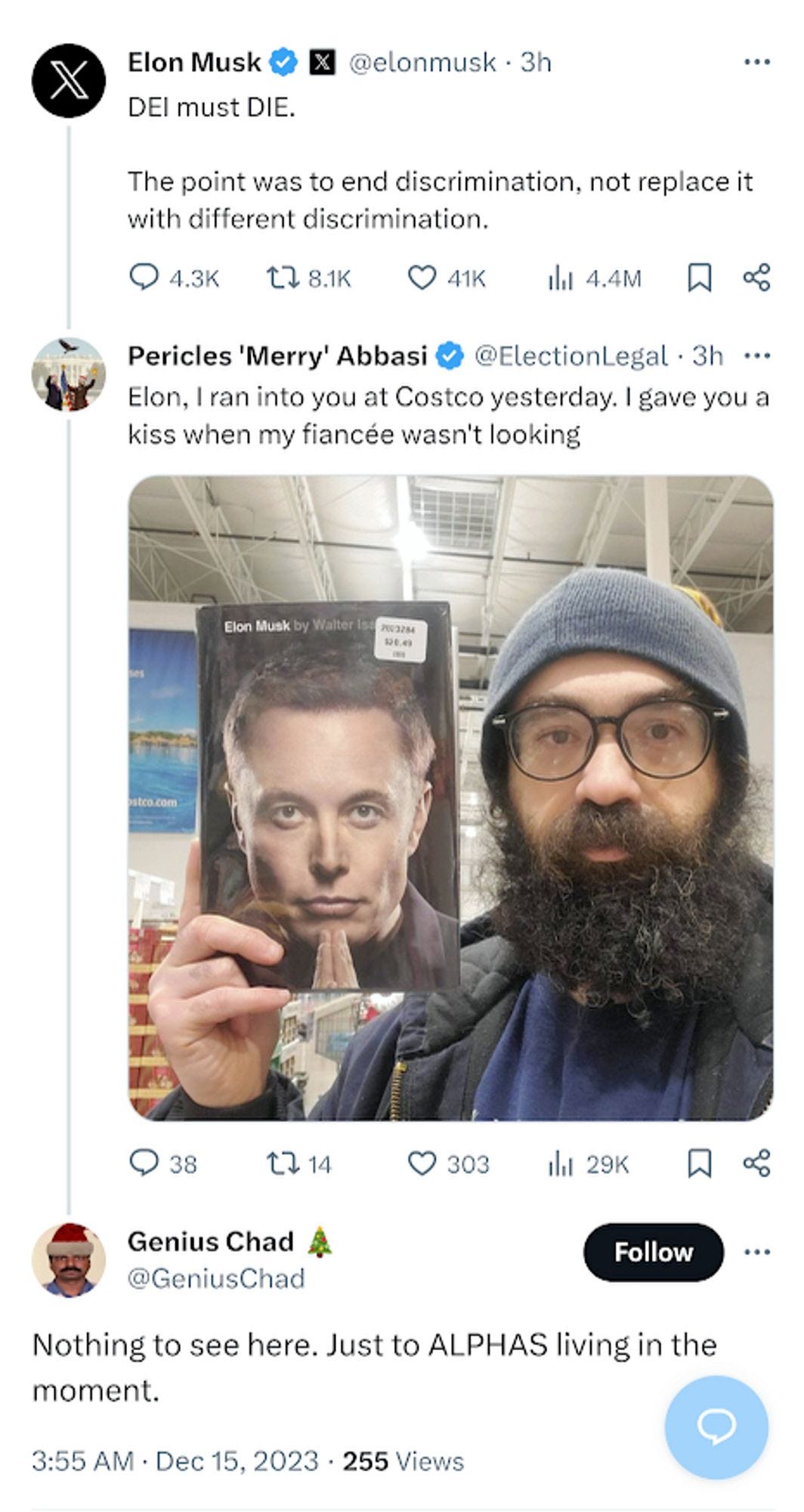Share Elon Musk's tweet
This screenshot has width=804, height=1512.
[756, 277]
